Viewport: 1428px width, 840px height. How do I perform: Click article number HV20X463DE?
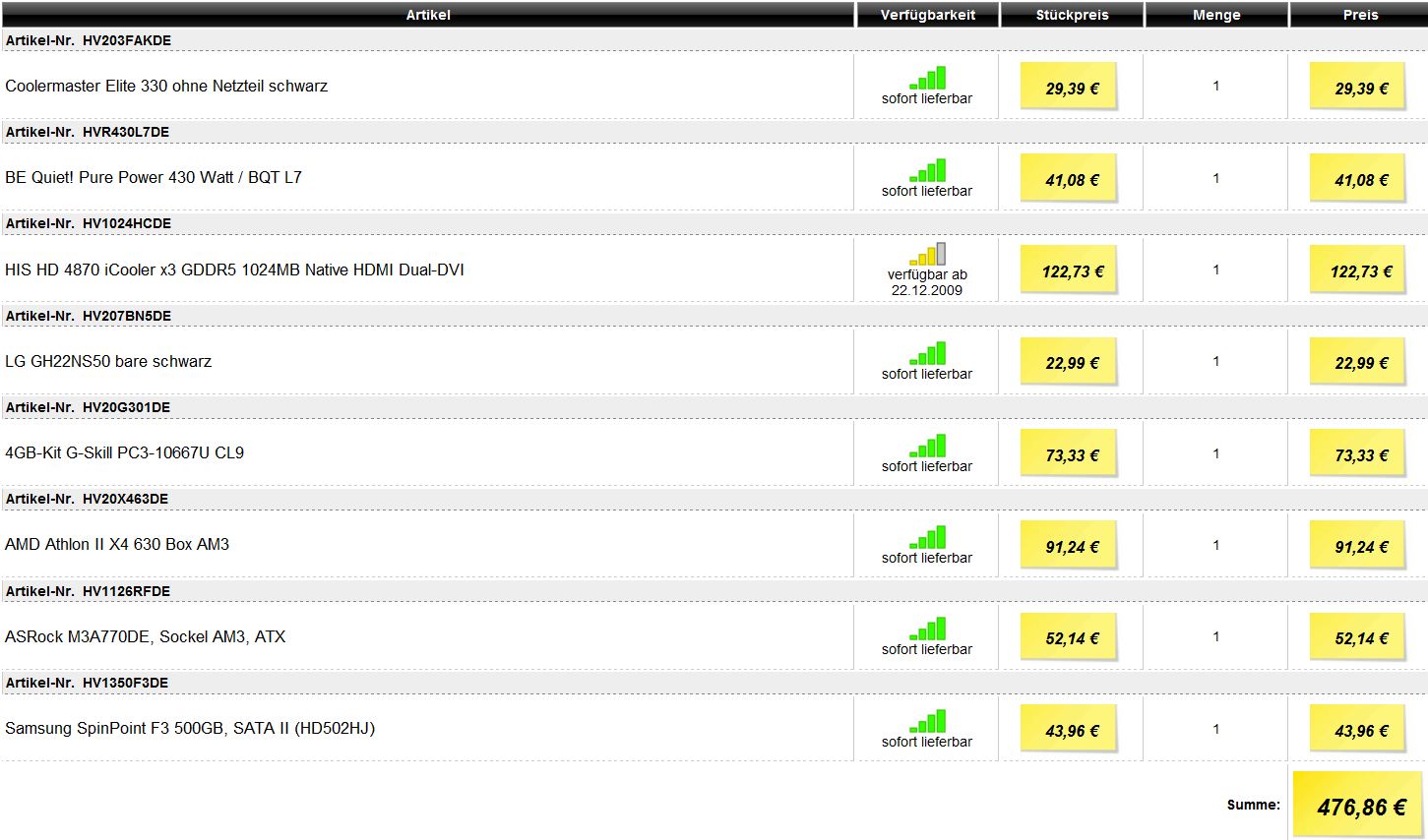(x=125, y=499)
